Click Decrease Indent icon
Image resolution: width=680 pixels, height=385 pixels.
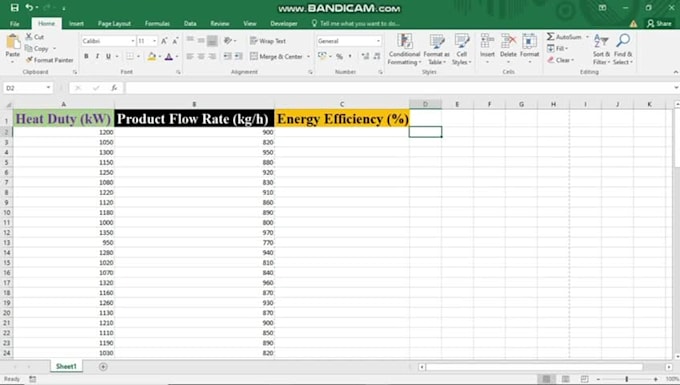[x=227, y=56]
